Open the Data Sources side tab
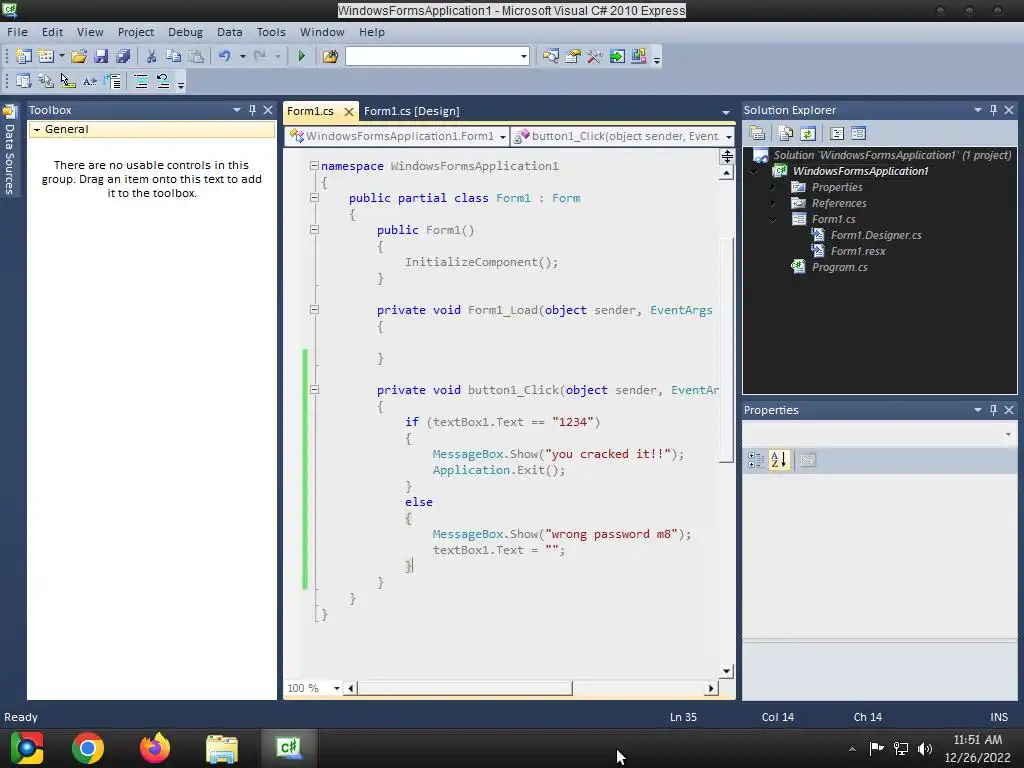Image resolution: width=1024 pixels, height=768 pixels. point(9,152)
